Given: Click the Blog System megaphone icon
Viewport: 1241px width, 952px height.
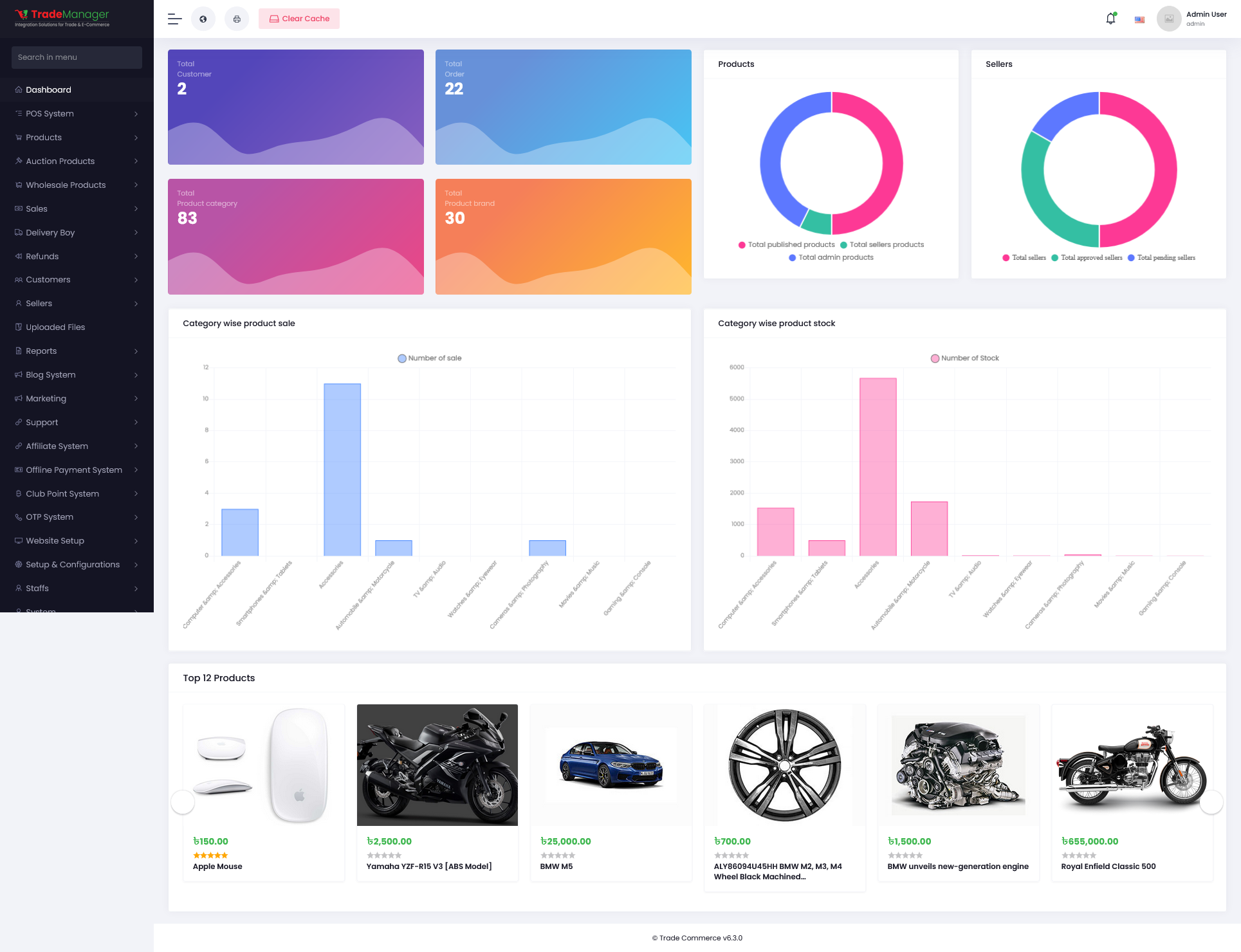Looking at the screenshot, I should [19, 374].
